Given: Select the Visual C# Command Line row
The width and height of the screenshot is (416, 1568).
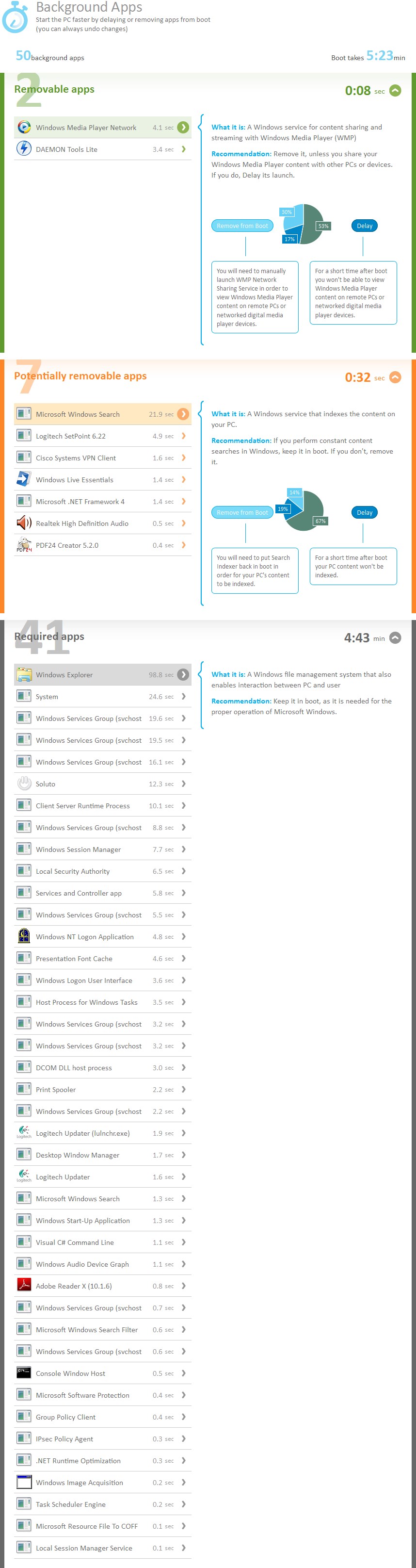Looking at the screenshot, I should [x=102, y=1242].
